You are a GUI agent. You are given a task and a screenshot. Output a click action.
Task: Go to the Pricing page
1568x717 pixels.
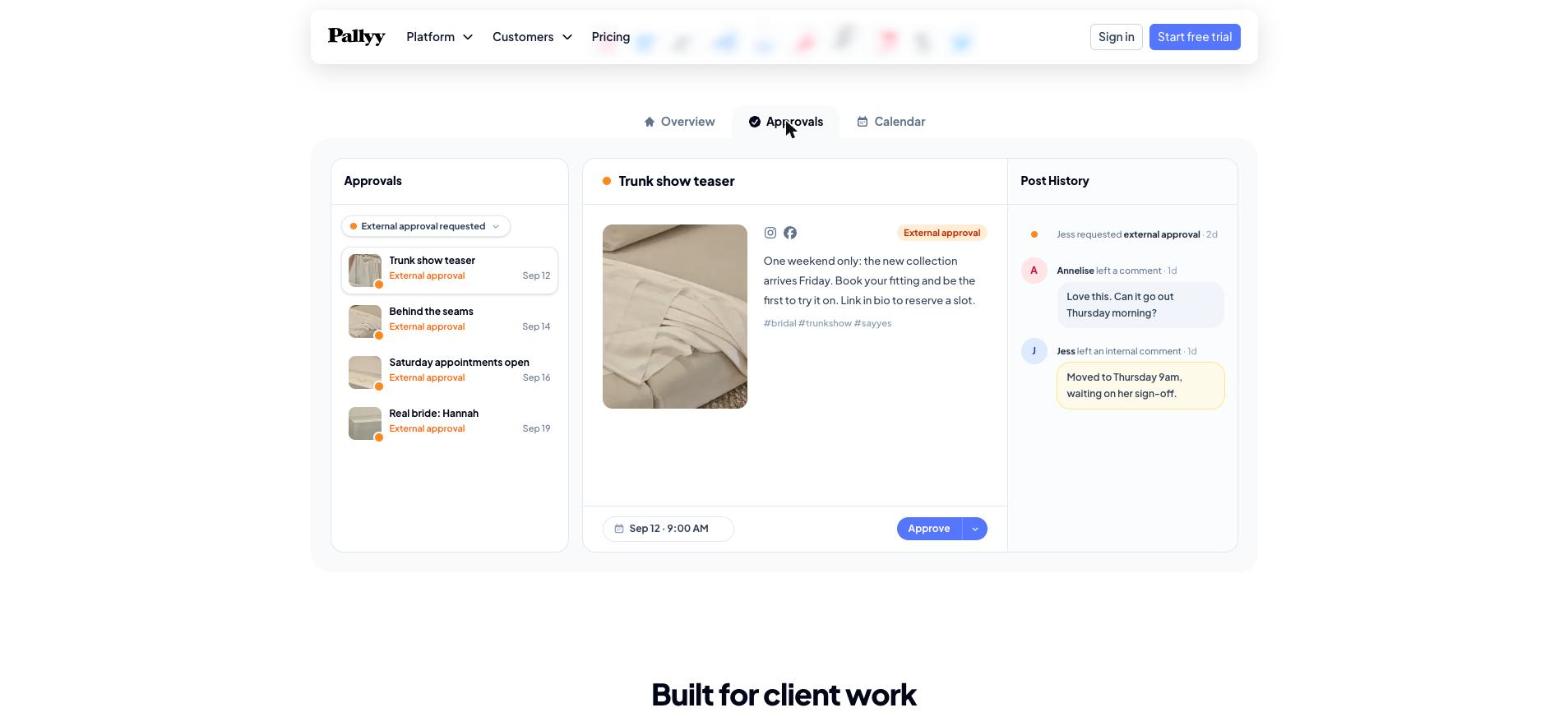(x=611, y=37)
